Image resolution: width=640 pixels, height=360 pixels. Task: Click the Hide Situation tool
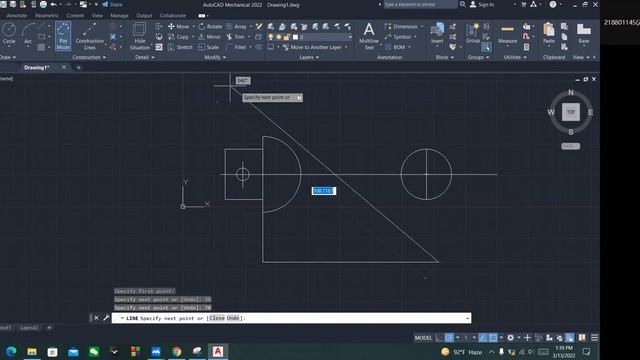(140, 36)
